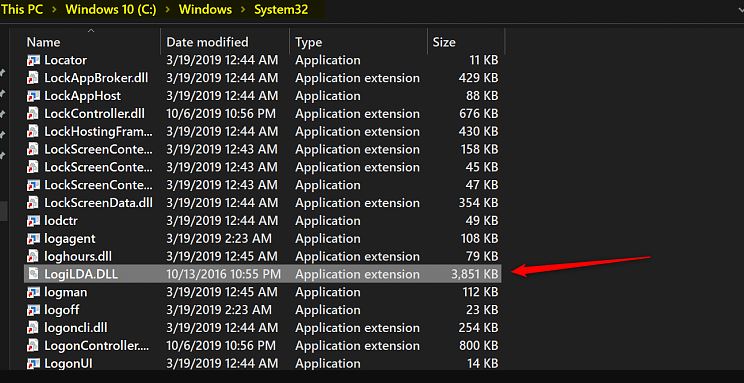The image size is (744, 383).
Task: Click the lodctr application icon
Action: (x=33, y=221)
